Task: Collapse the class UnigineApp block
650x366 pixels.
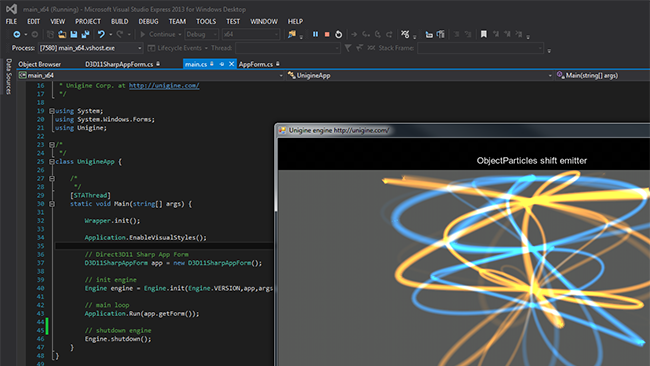Action: [52, 162]
